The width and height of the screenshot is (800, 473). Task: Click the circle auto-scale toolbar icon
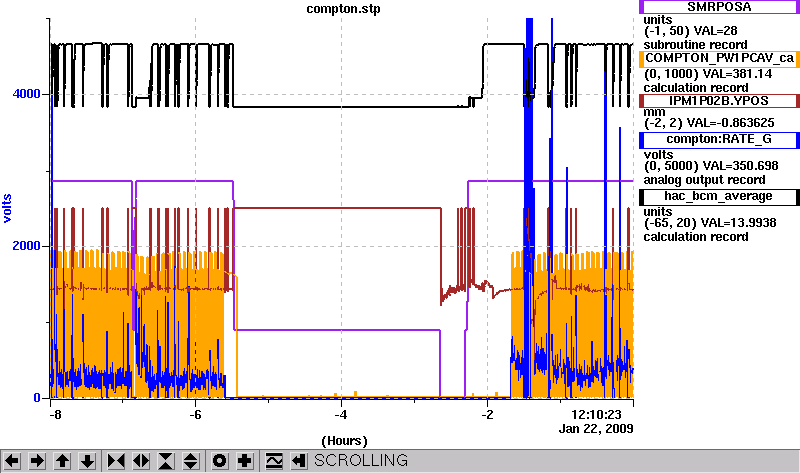click(x=219, y=461)
